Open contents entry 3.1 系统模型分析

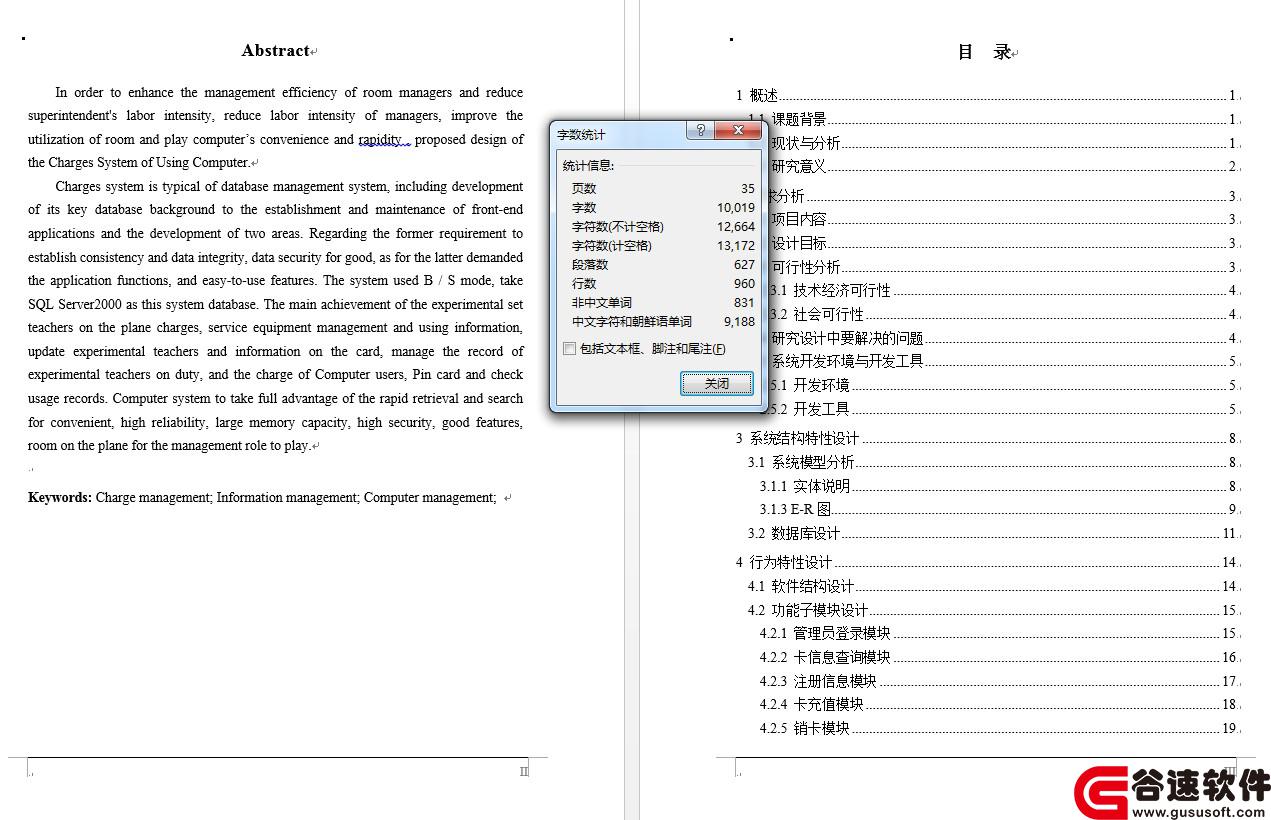(x=992, y=462)
